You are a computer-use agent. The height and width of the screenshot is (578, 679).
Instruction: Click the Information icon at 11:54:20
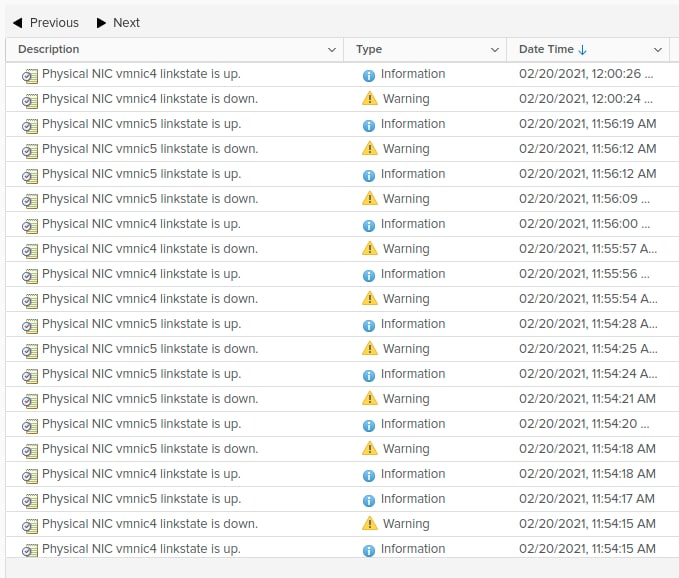pos(369,426)
